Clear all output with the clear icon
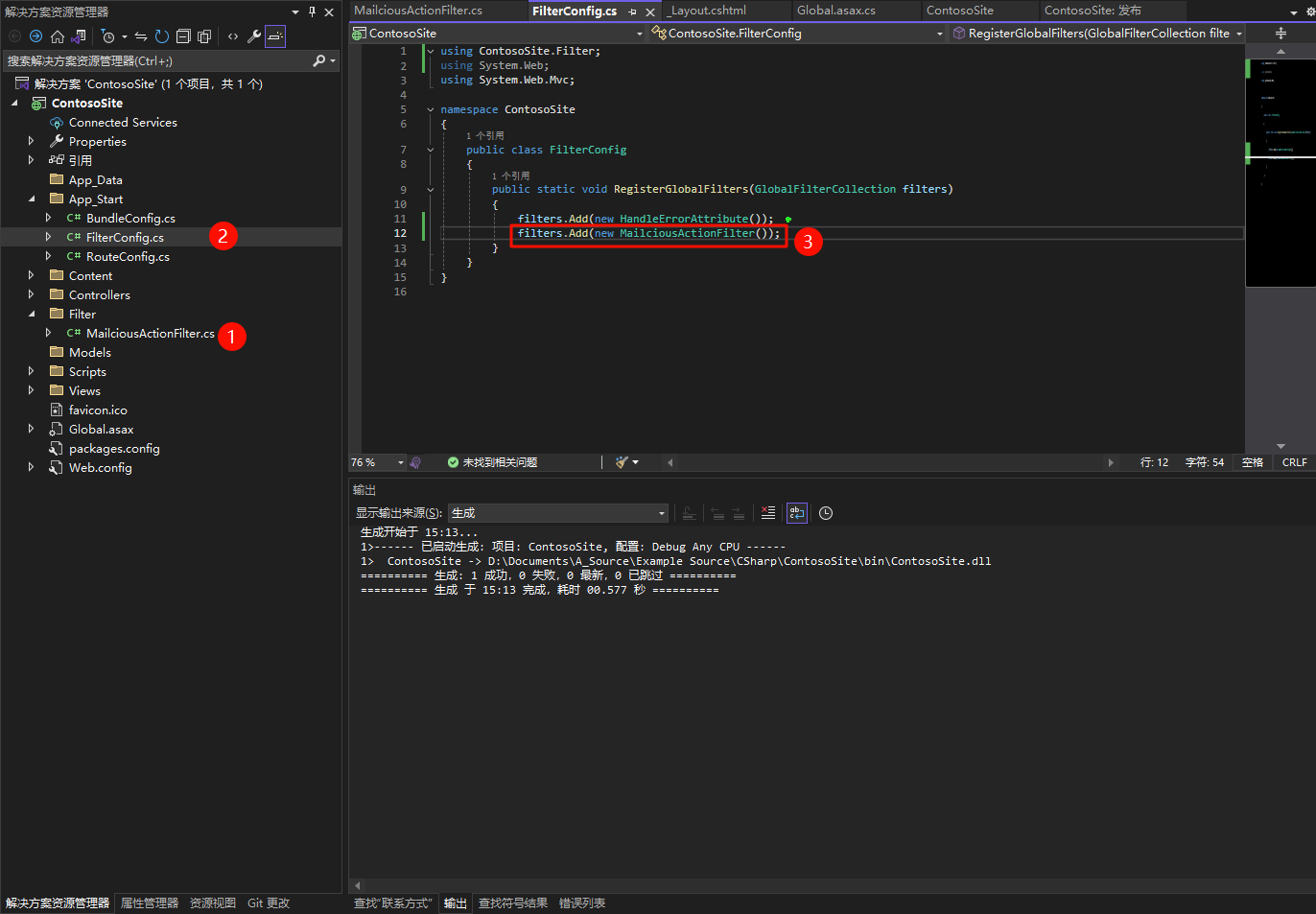The width and height of the screenshot is (1316, 914). tap(768, 513)
